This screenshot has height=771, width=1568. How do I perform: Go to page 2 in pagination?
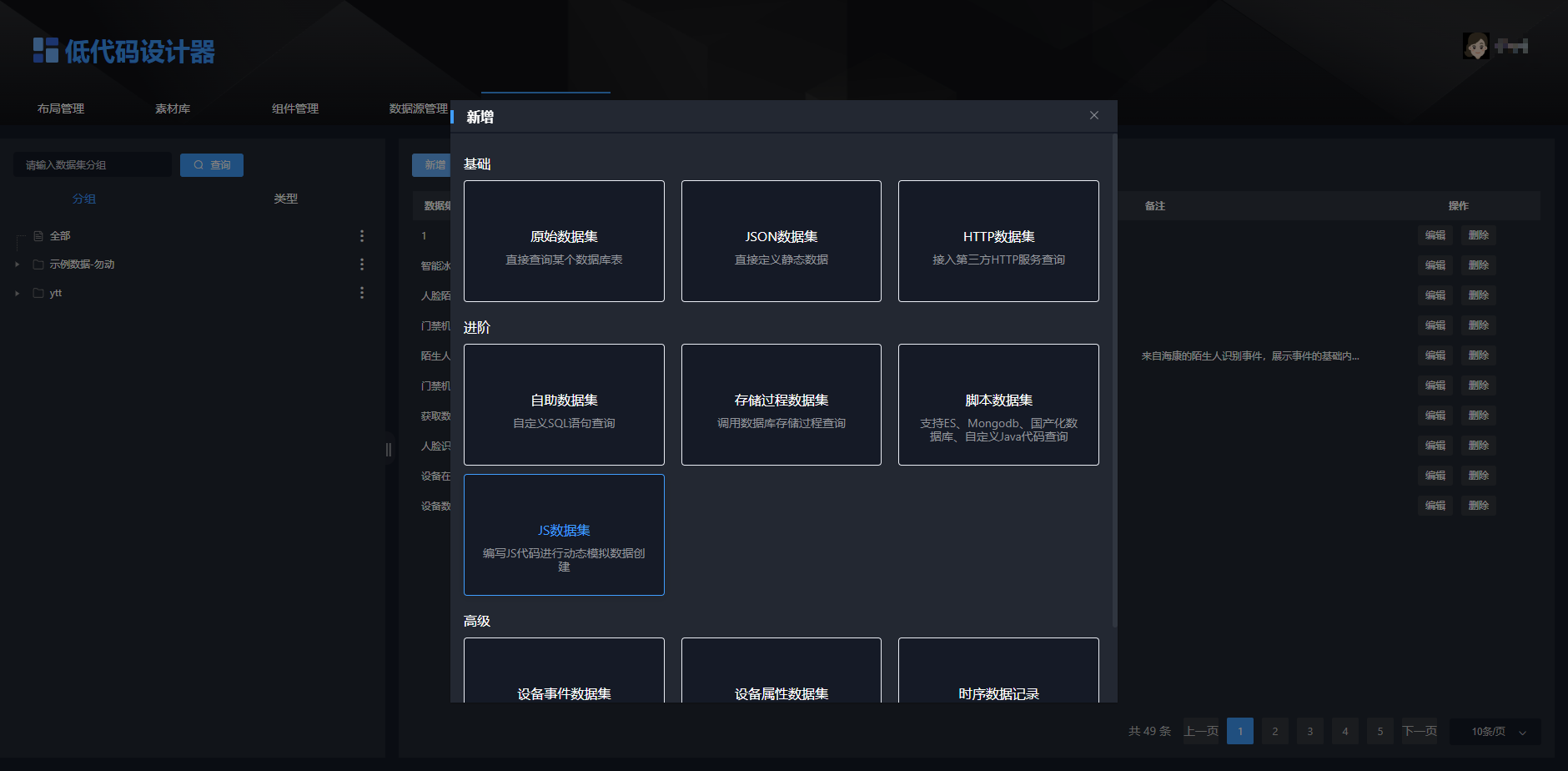(1275, 732)
